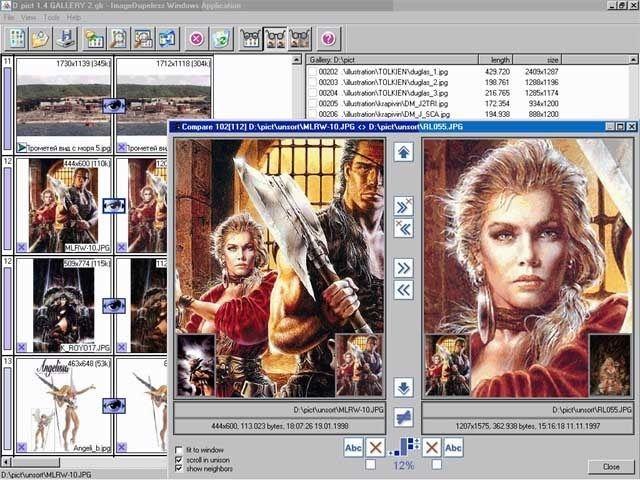
Task: Click the save diskette toolbar icon
Action: click(65, 39)
